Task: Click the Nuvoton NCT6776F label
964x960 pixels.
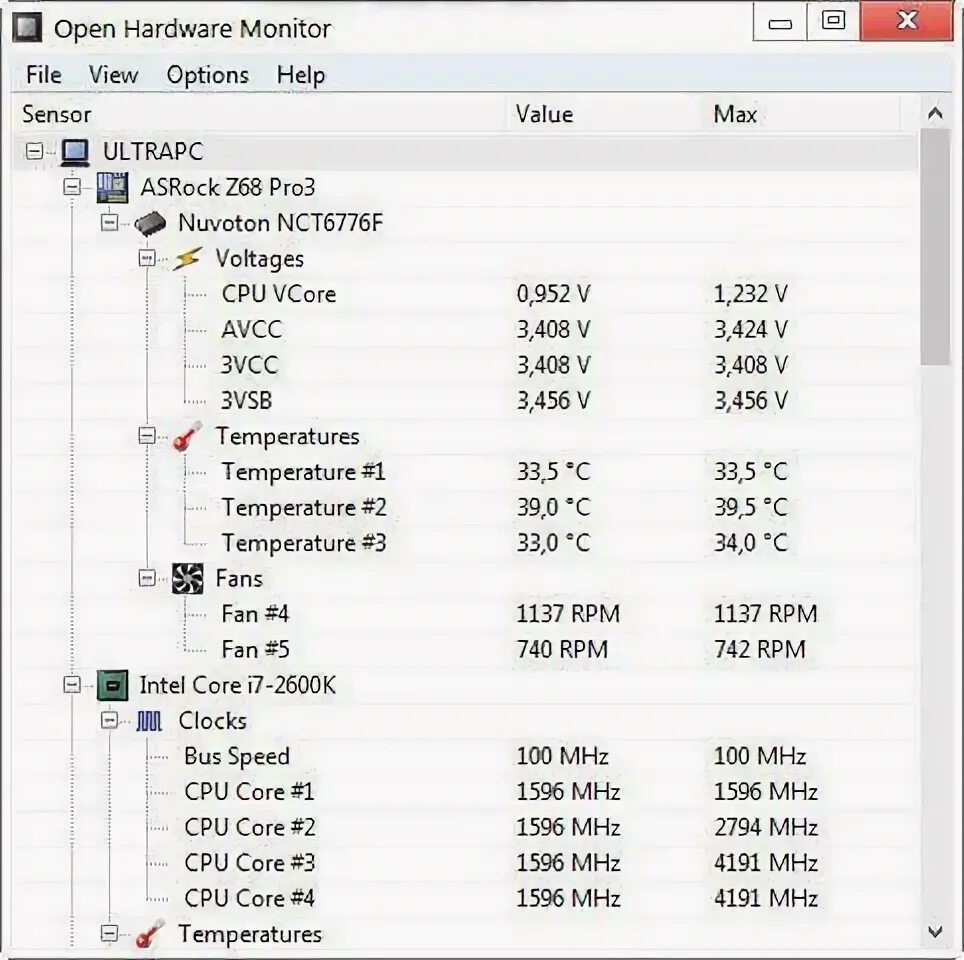Action: coord(280,223)
